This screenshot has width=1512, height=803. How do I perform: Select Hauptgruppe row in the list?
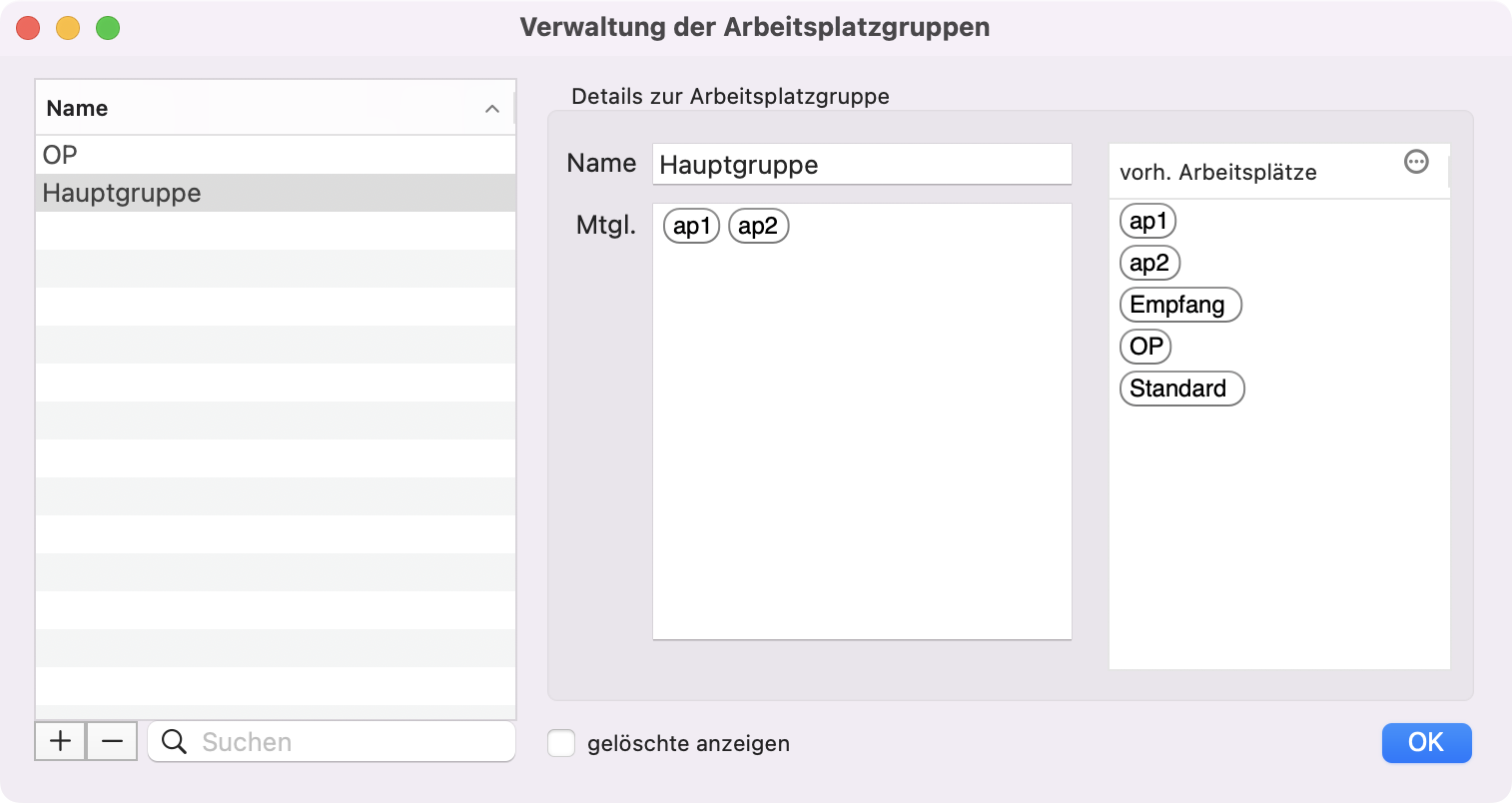point(276,193)
